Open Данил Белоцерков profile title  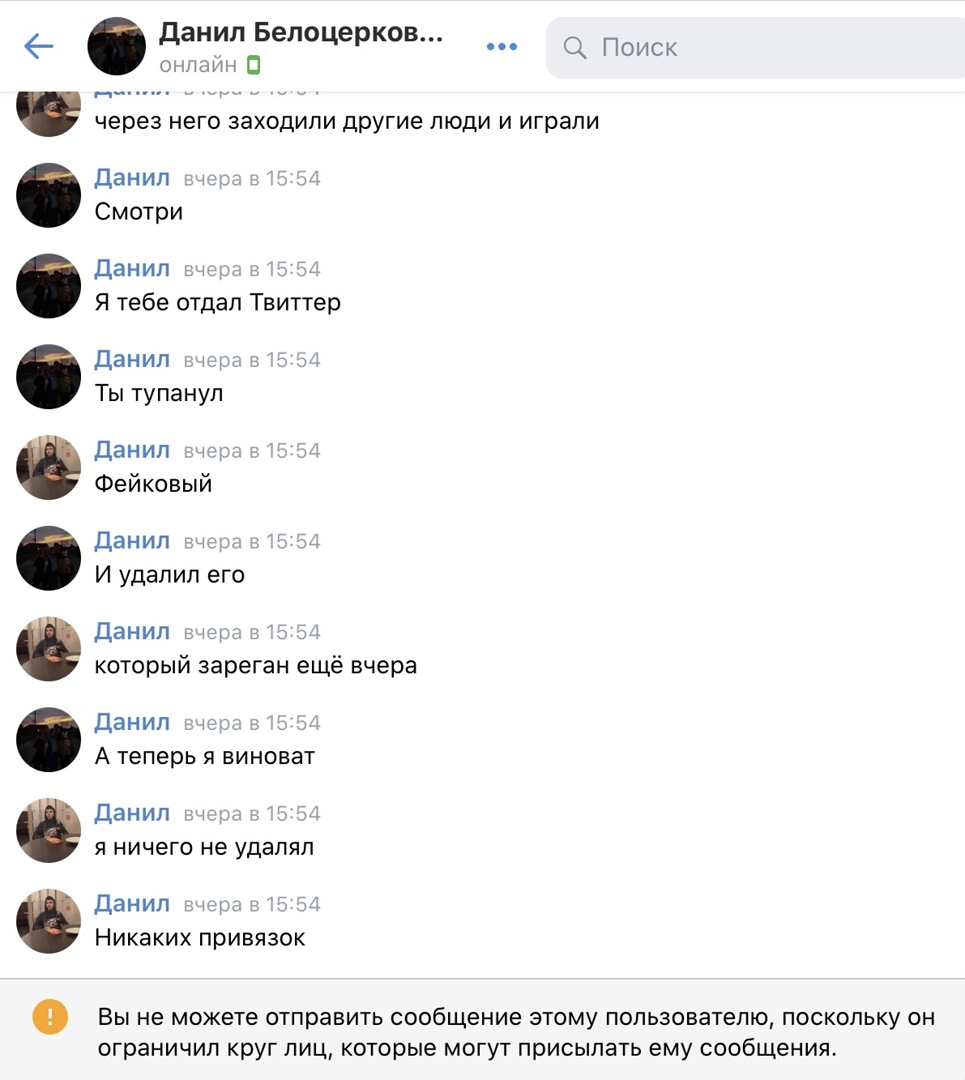[301, 32]
